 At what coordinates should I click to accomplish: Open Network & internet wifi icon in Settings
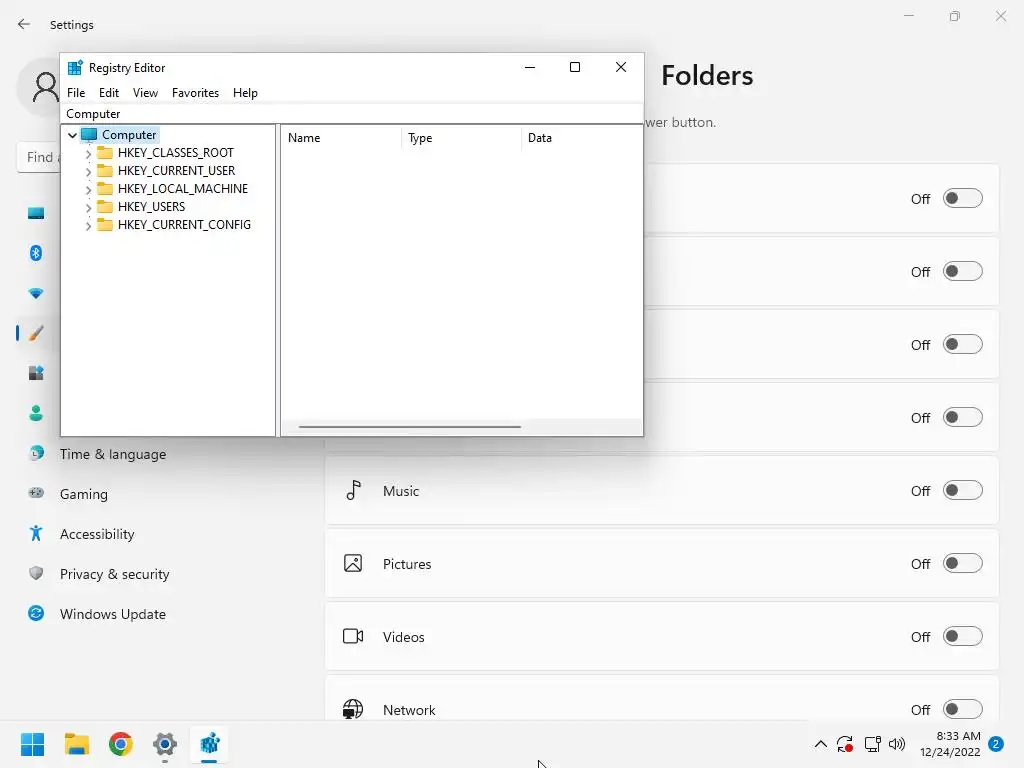coord(36,293)
